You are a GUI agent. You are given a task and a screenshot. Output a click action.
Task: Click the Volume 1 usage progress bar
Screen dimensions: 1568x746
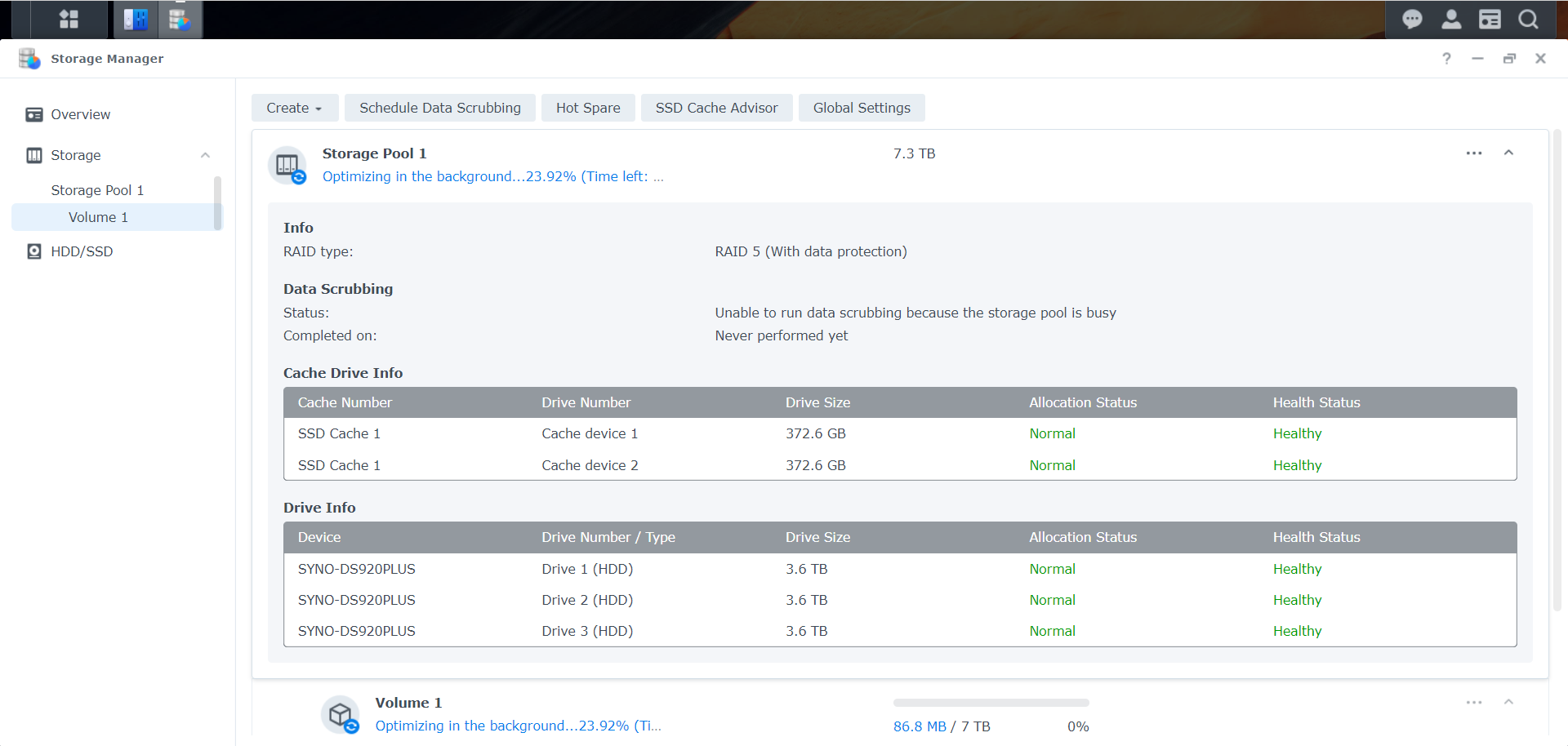990,702
